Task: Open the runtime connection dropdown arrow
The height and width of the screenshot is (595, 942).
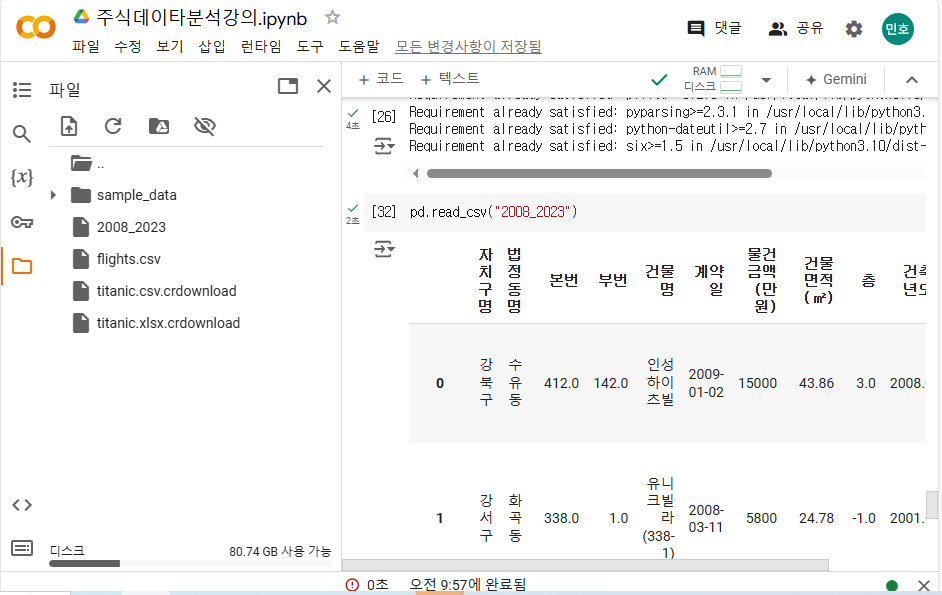Action: (766, 80)
